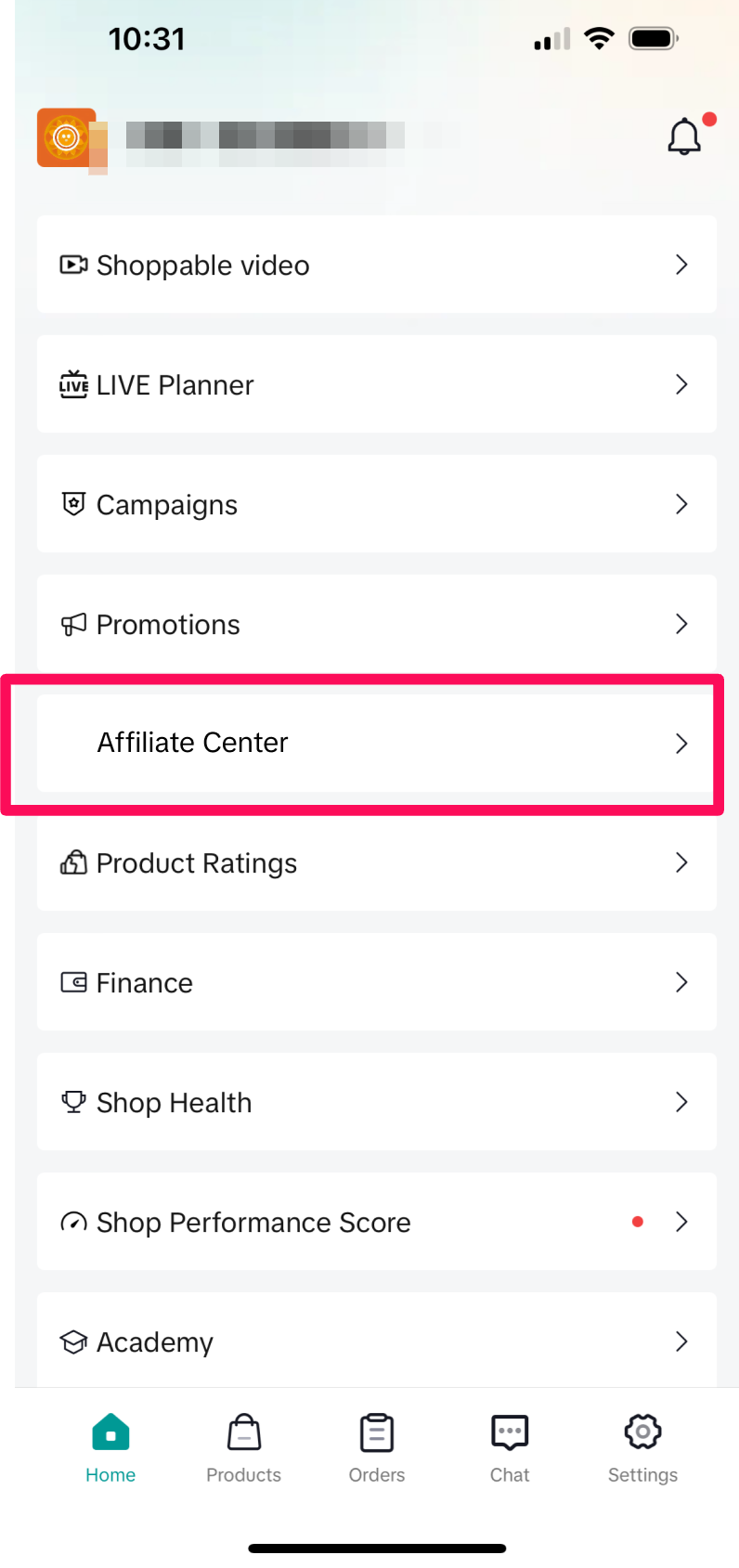The height and width of the screenshot is (1568, 739).
Task: Go to the Settings tab
Action: [x=642, y=1448]
